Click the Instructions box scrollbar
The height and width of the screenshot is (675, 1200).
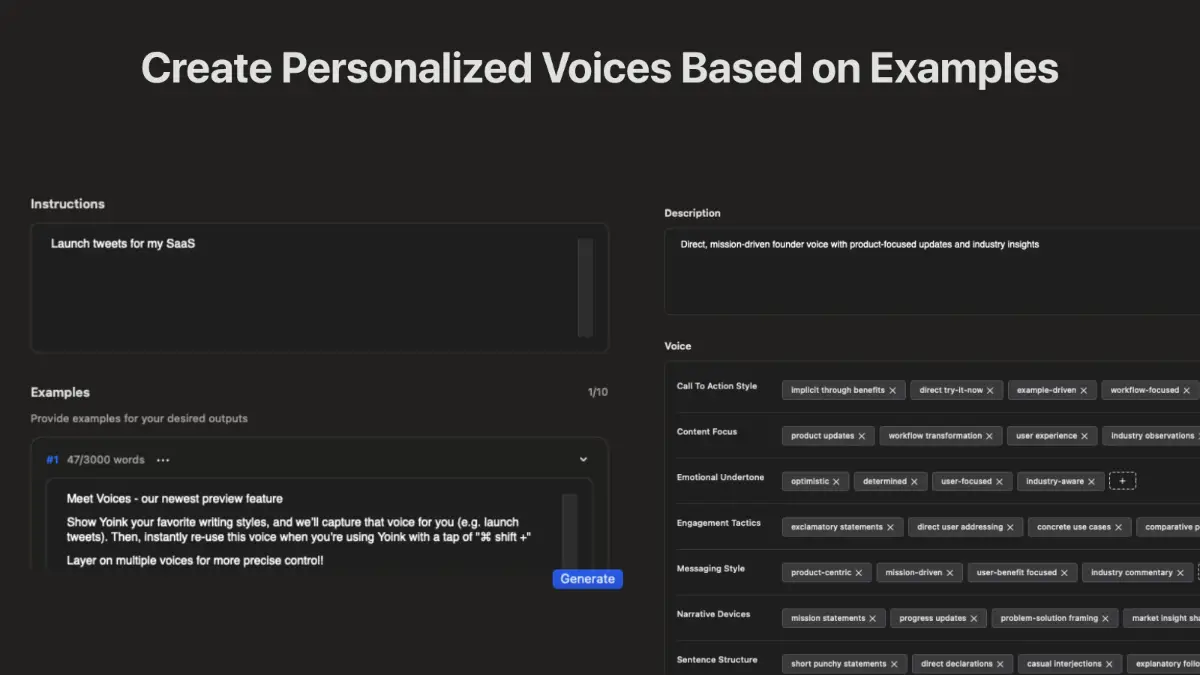click(x=585, y=287)
